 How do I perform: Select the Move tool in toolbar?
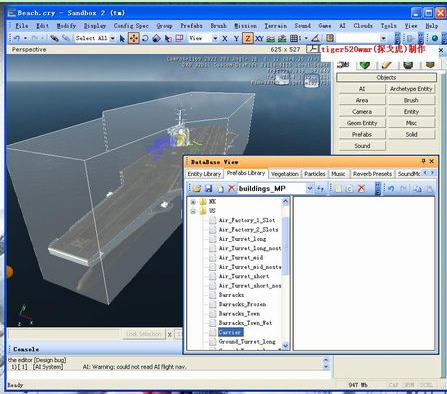(134, 38)
